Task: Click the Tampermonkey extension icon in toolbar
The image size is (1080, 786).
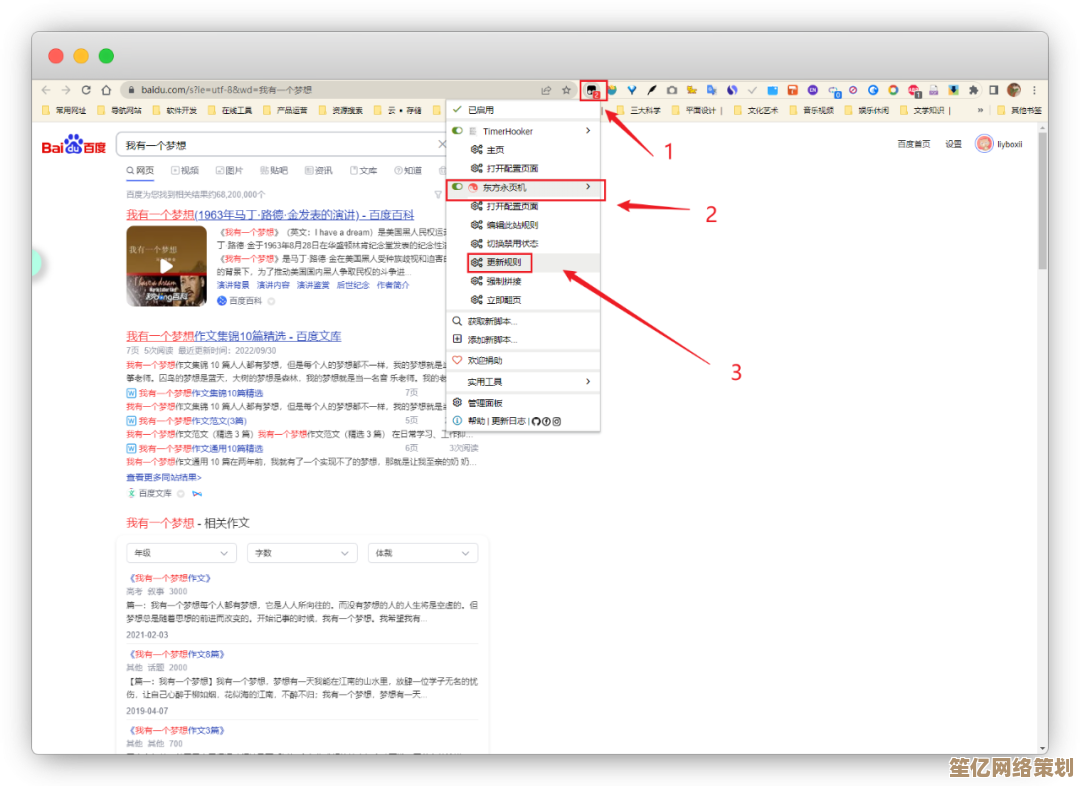Action: [x=593, y=90]
